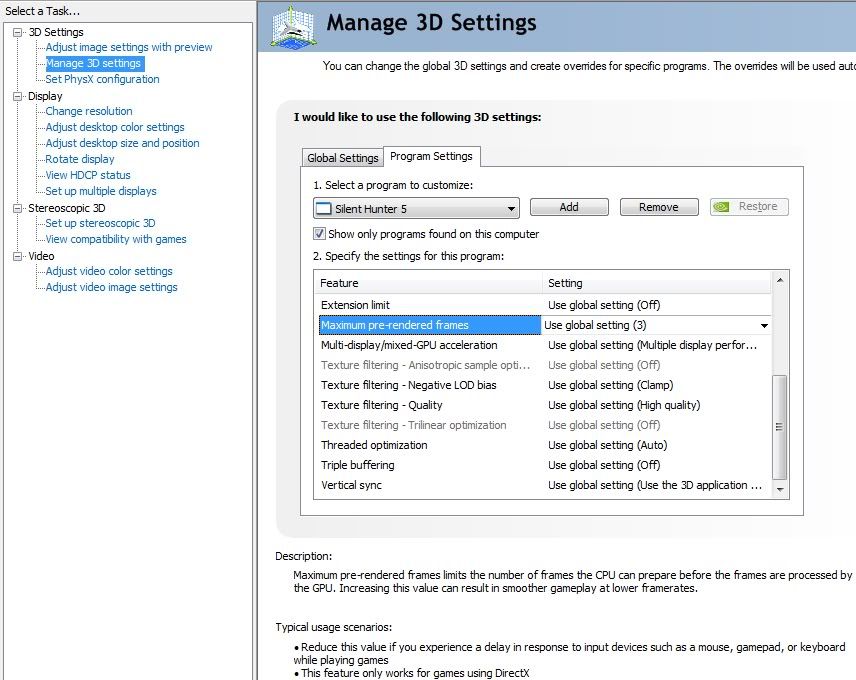Image resolution: width=856 pixels, height=680 pixels.
Task: Click the Setting column header
Action: 657,283
